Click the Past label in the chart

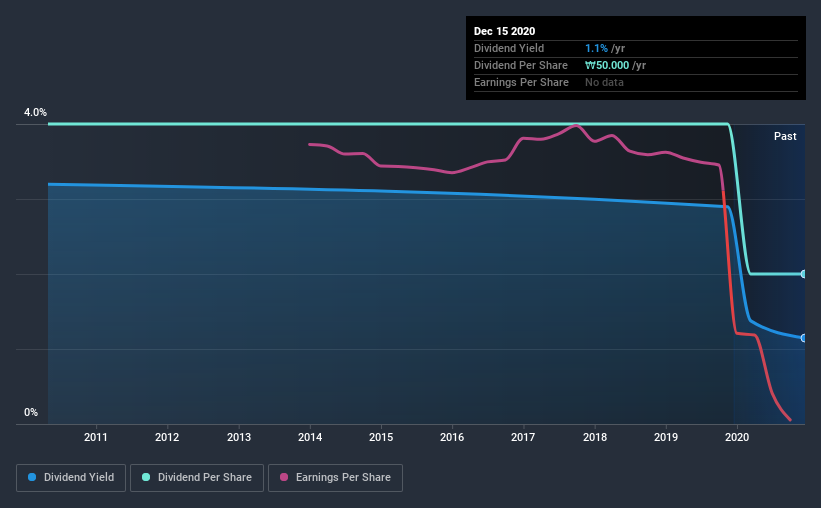(x=785, y=136)
